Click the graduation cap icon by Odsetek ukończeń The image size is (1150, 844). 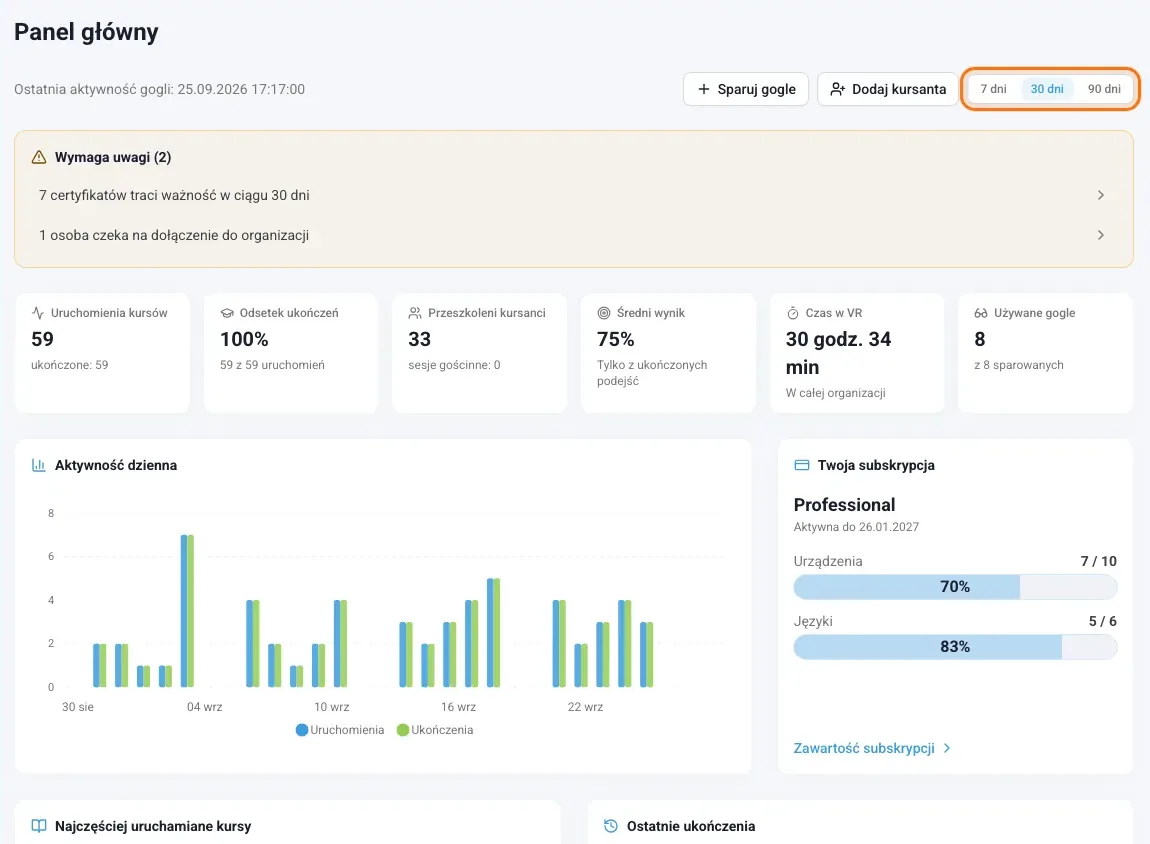tap(227, 313)
